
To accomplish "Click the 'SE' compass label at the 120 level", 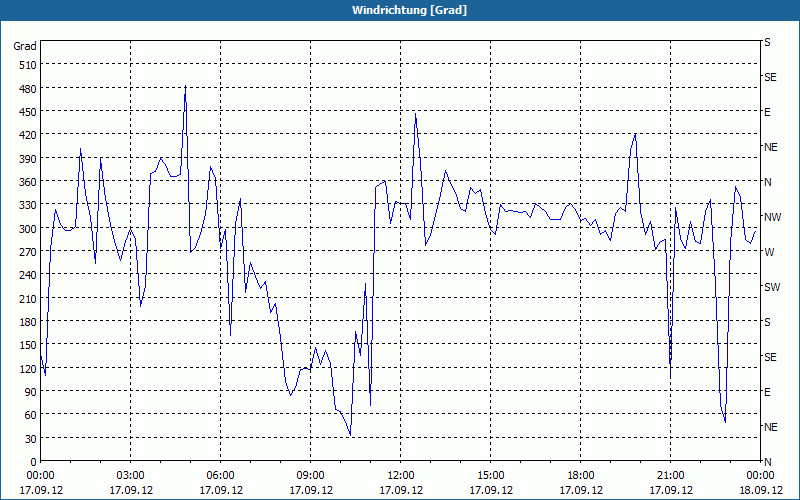I will click(x=770, y=357).
